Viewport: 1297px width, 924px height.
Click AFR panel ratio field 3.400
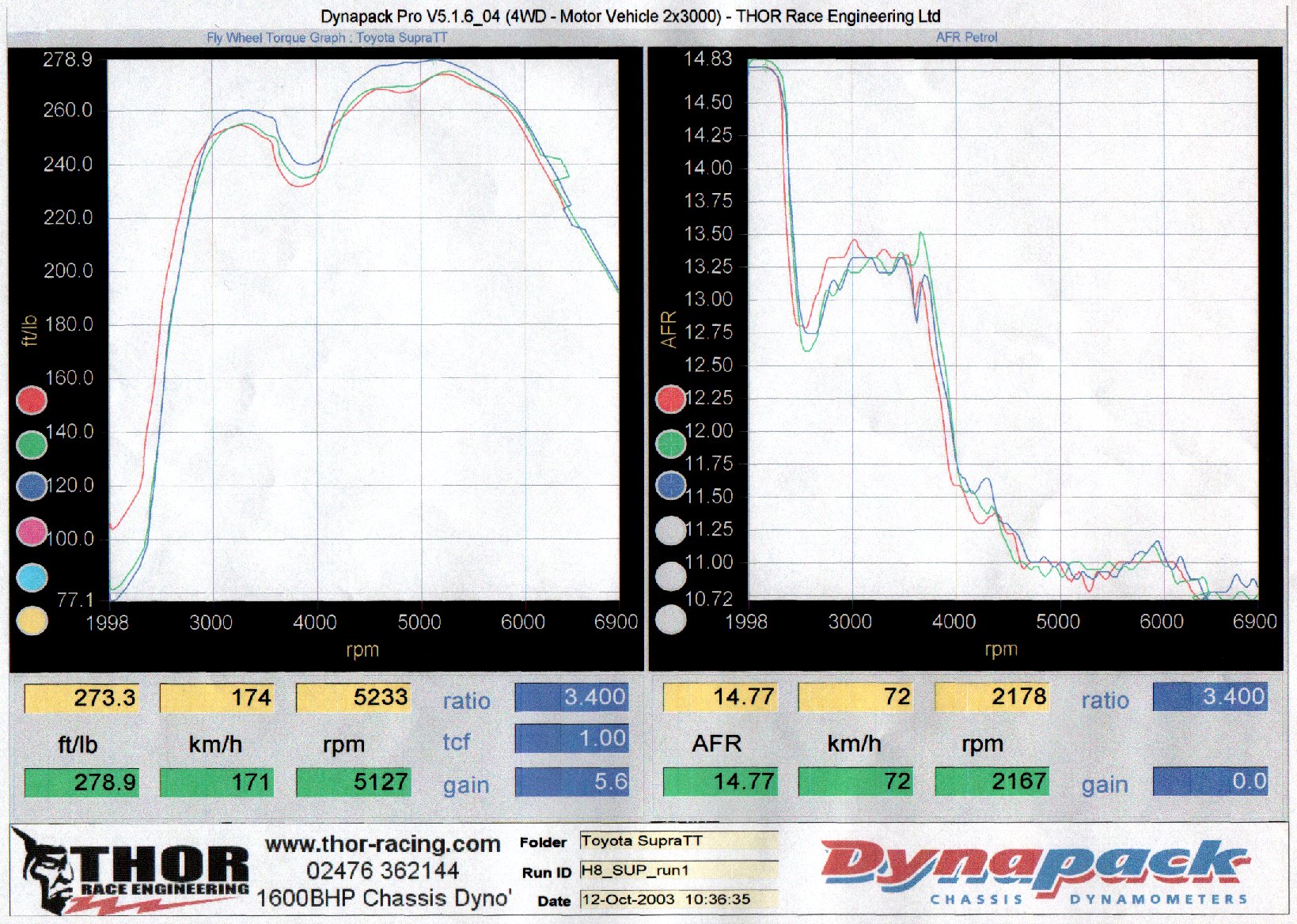tap(1210, 696)
